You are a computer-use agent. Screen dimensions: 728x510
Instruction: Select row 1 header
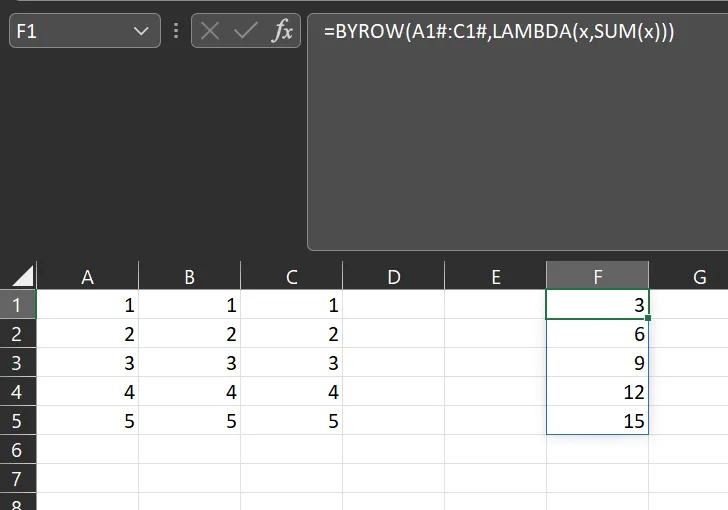pos(18,305)
